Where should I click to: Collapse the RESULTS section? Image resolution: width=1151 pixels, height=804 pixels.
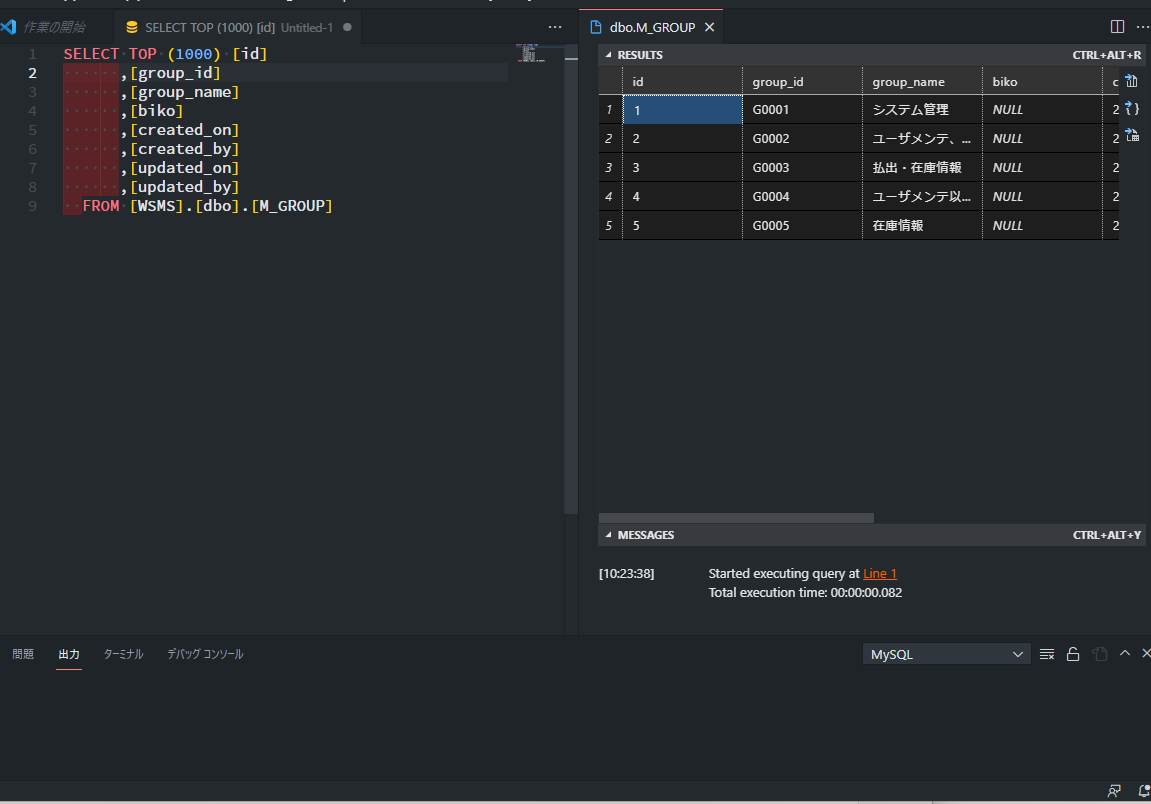click(x=609, y=55)
